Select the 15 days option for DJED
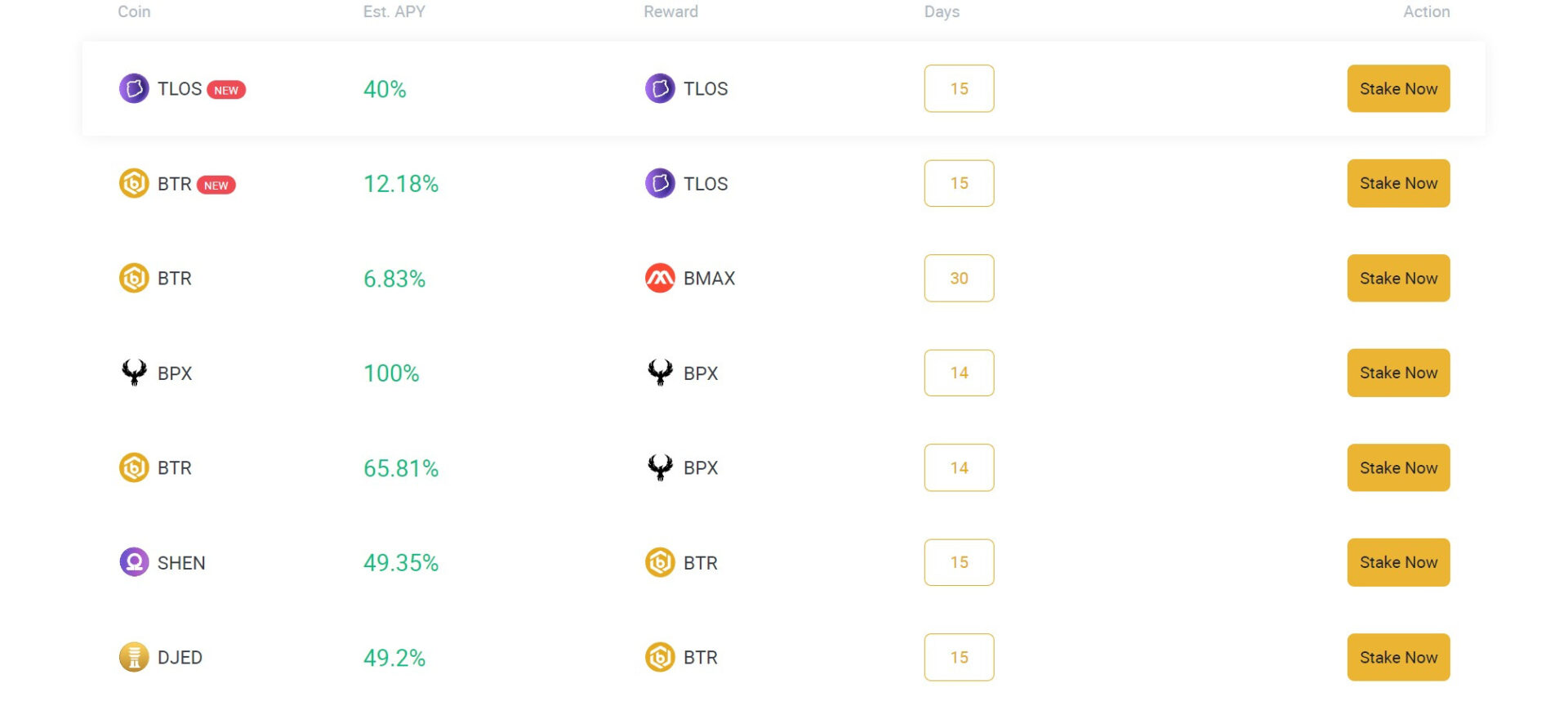Screen dimensions: 1568x706 [x=959, y=657]
